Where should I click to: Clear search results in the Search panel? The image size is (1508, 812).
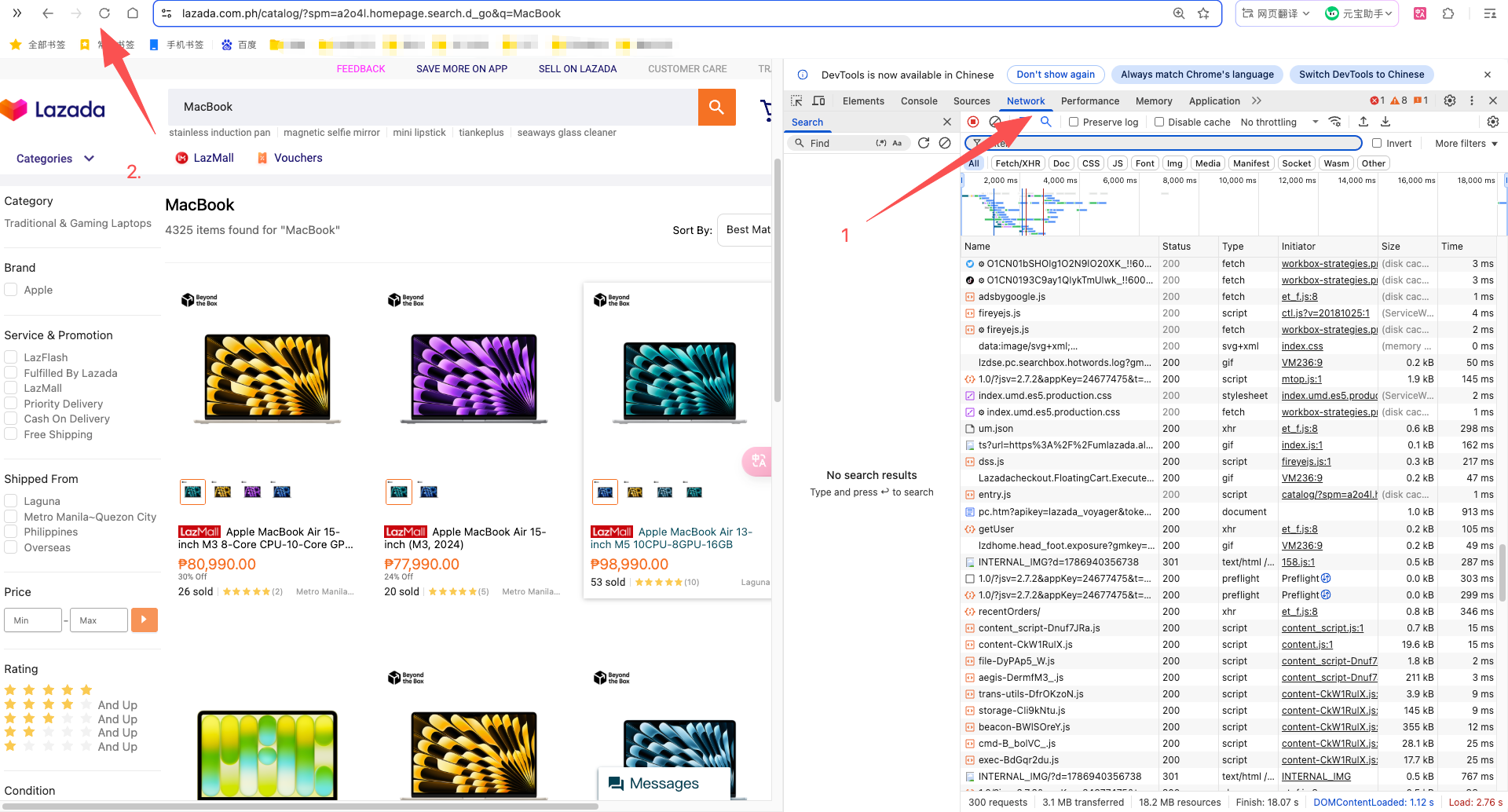point(945,143)
